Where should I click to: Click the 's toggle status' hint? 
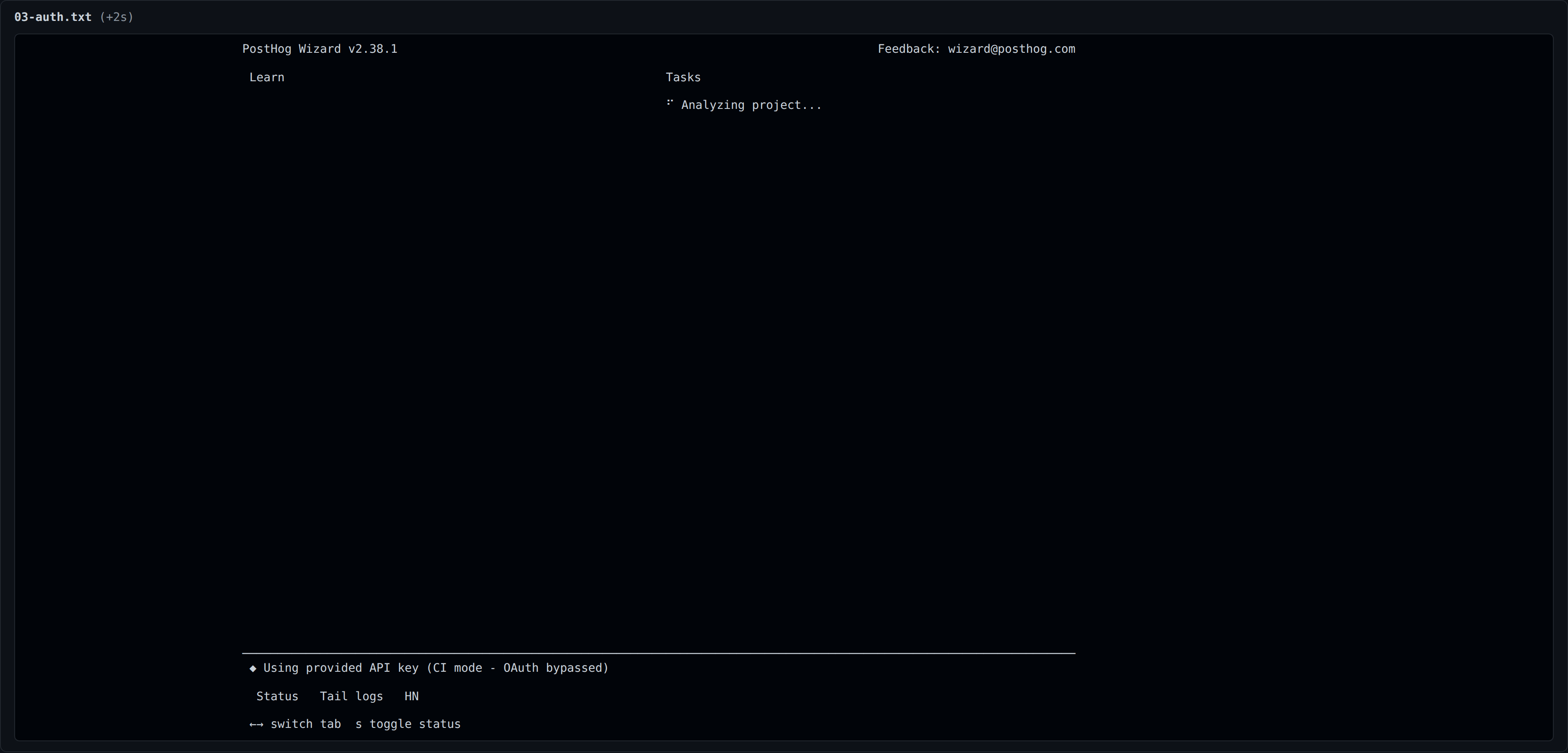tap(408, 724)
